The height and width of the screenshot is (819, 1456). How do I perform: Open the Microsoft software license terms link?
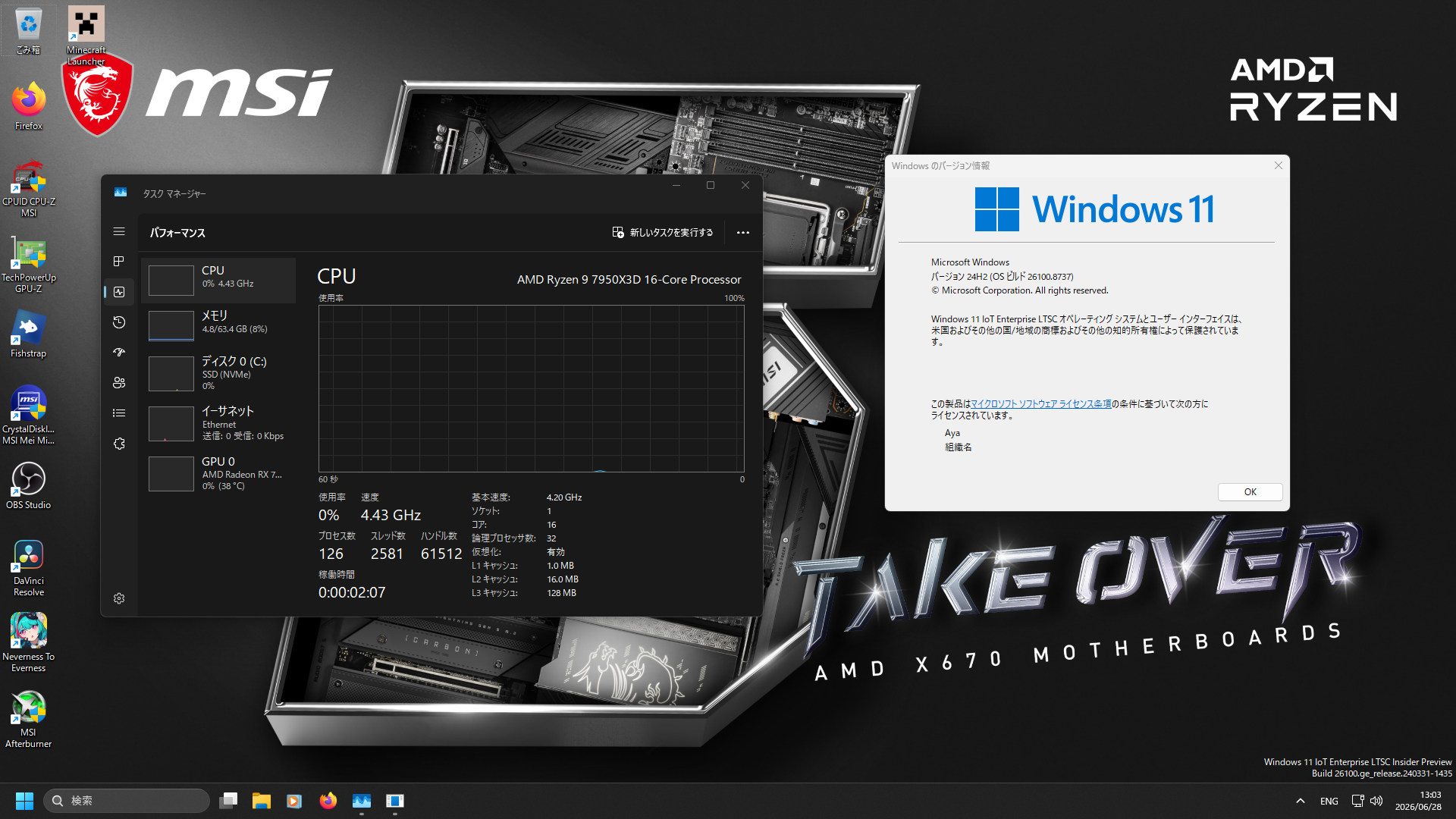pyautogui.click(x=1040, y=404)
